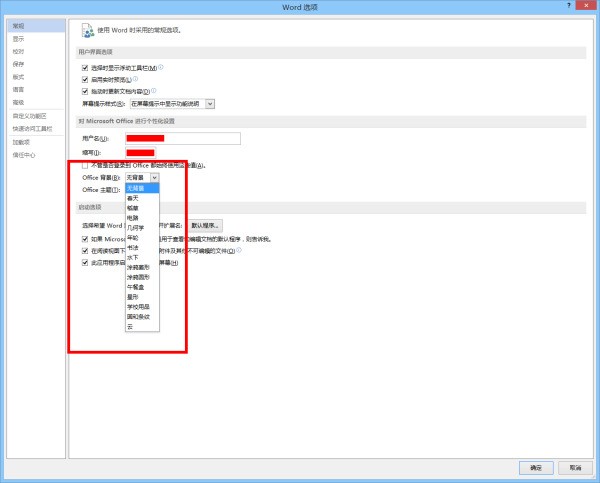
Task: Click the 默认程序 button
Action: coord(205,225)
